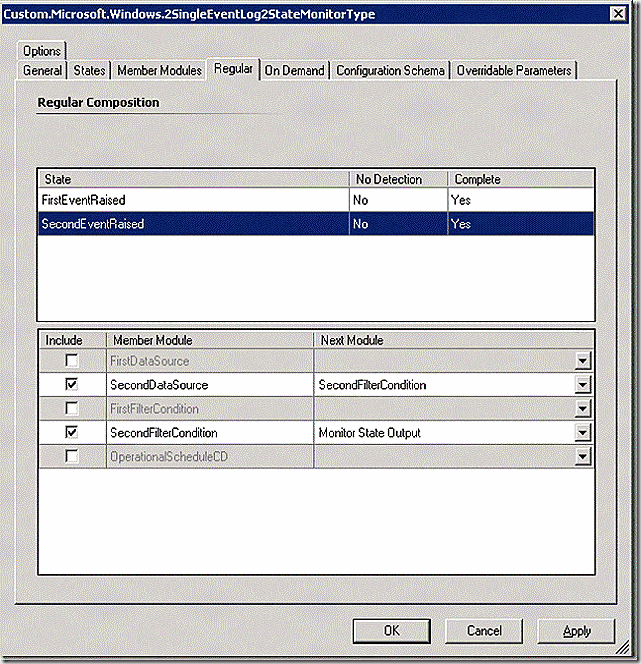This screenshot has width=641, height=664.
Task: Open Next Module dropdown for FirstDataSource
Action: tap(583, 361)
